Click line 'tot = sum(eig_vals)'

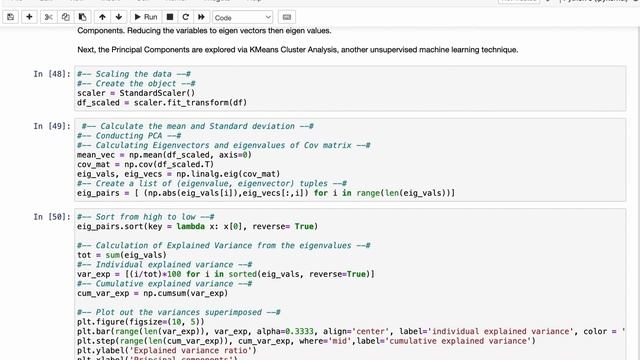tap(122, 255)
